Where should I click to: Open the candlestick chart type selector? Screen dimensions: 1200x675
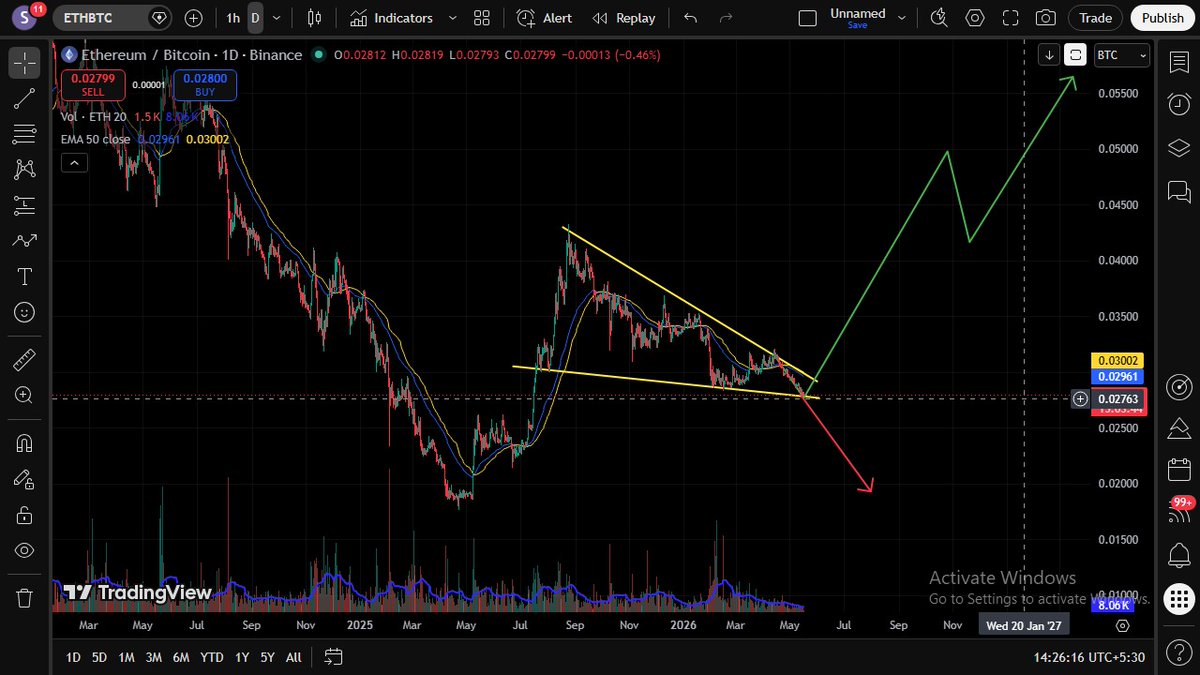coord(315,18)
